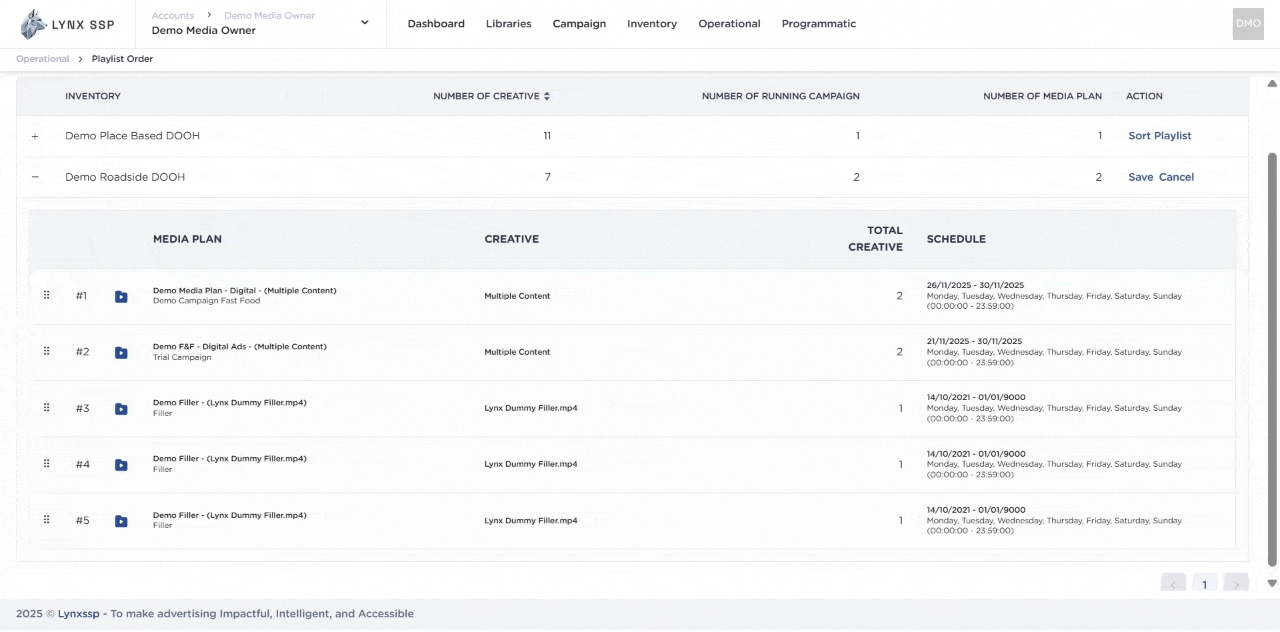Screen dimensions: 1280x632
Task: Open the Dashboard menu
Action: [436, 24]
